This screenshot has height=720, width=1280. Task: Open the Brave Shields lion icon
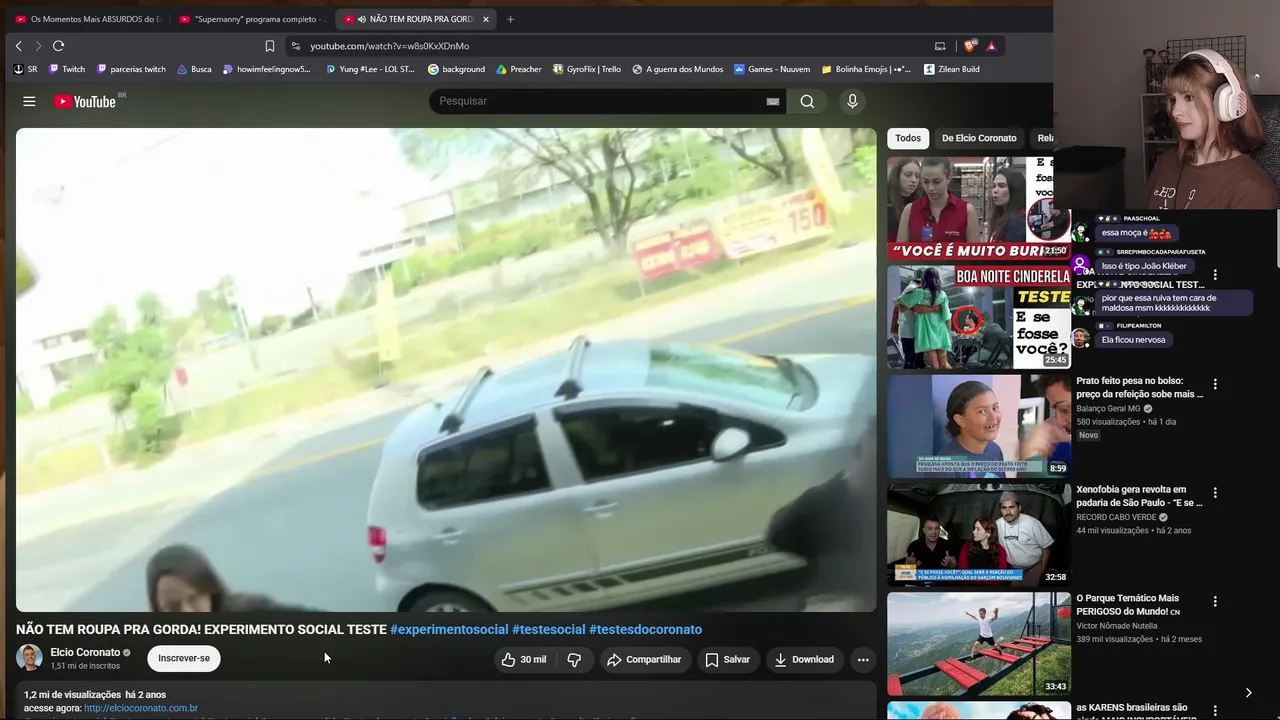point(970,46)
